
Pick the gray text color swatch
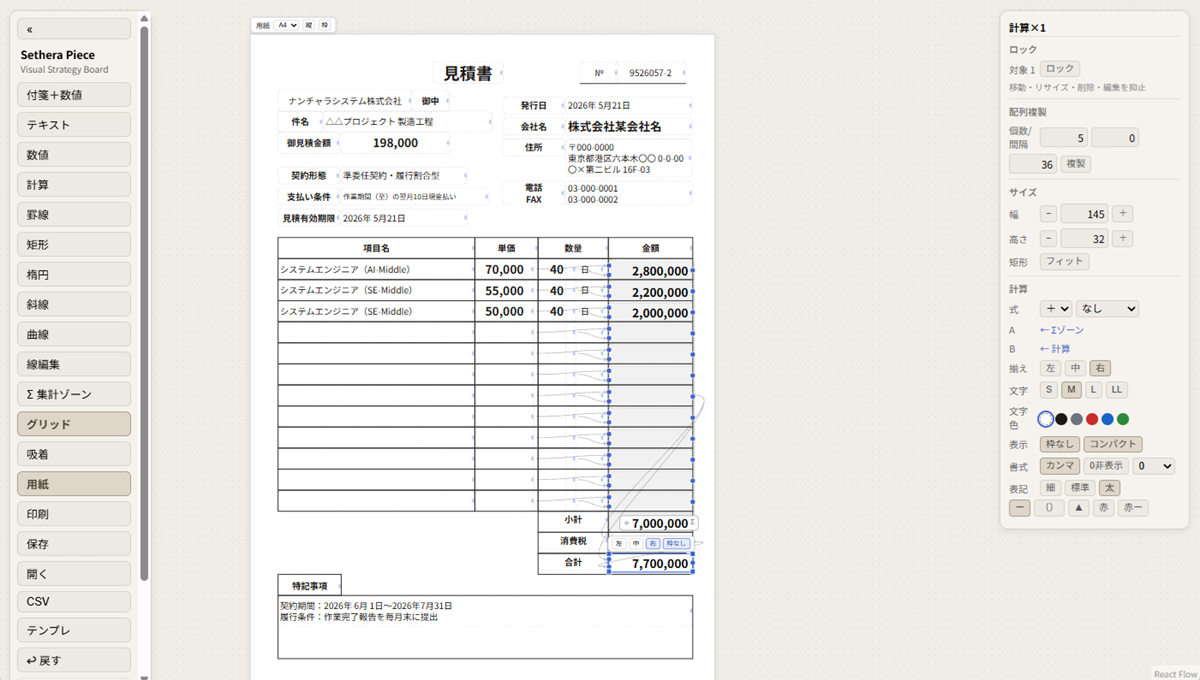pos(1077,419)
